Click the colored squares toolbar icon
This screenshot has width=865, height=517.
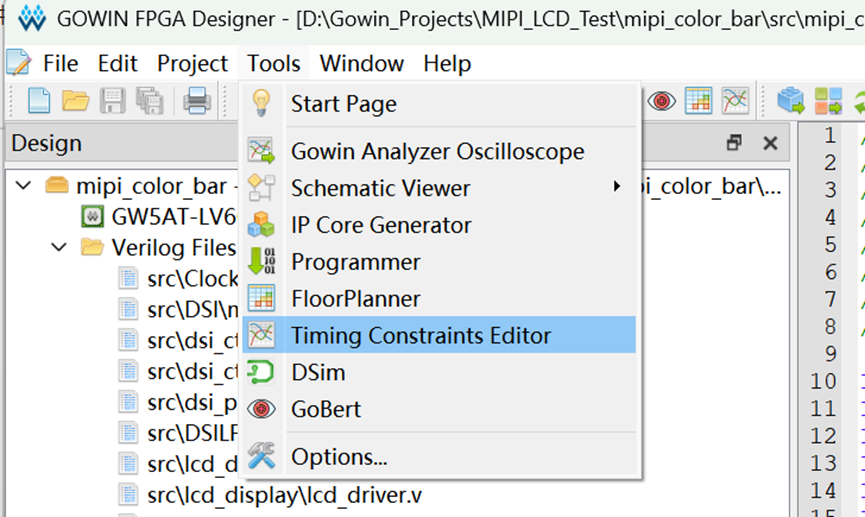tap(828, 101)
